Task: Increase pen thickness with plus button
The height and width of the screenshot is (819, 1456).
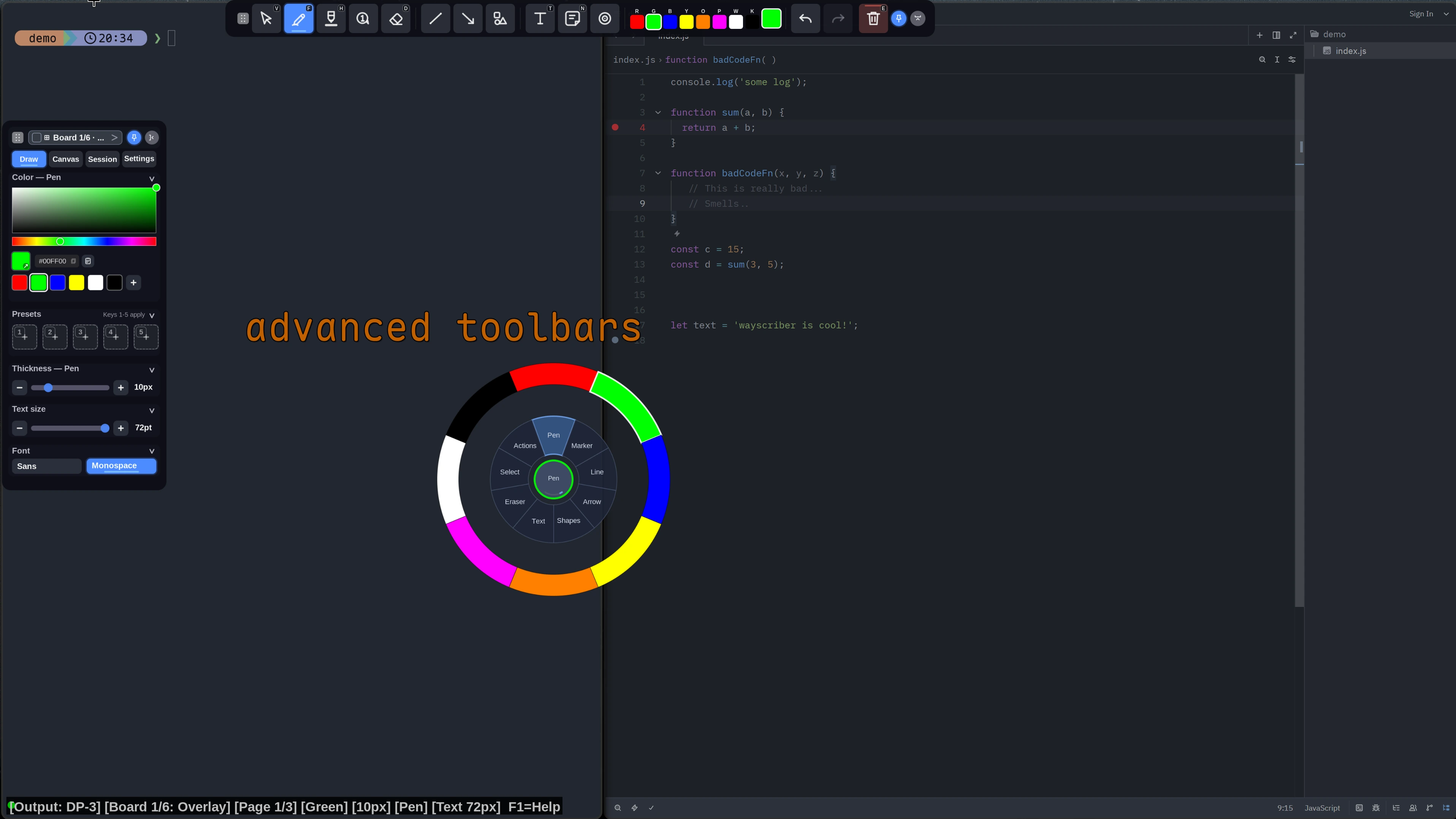Action: tap(120, 388)
